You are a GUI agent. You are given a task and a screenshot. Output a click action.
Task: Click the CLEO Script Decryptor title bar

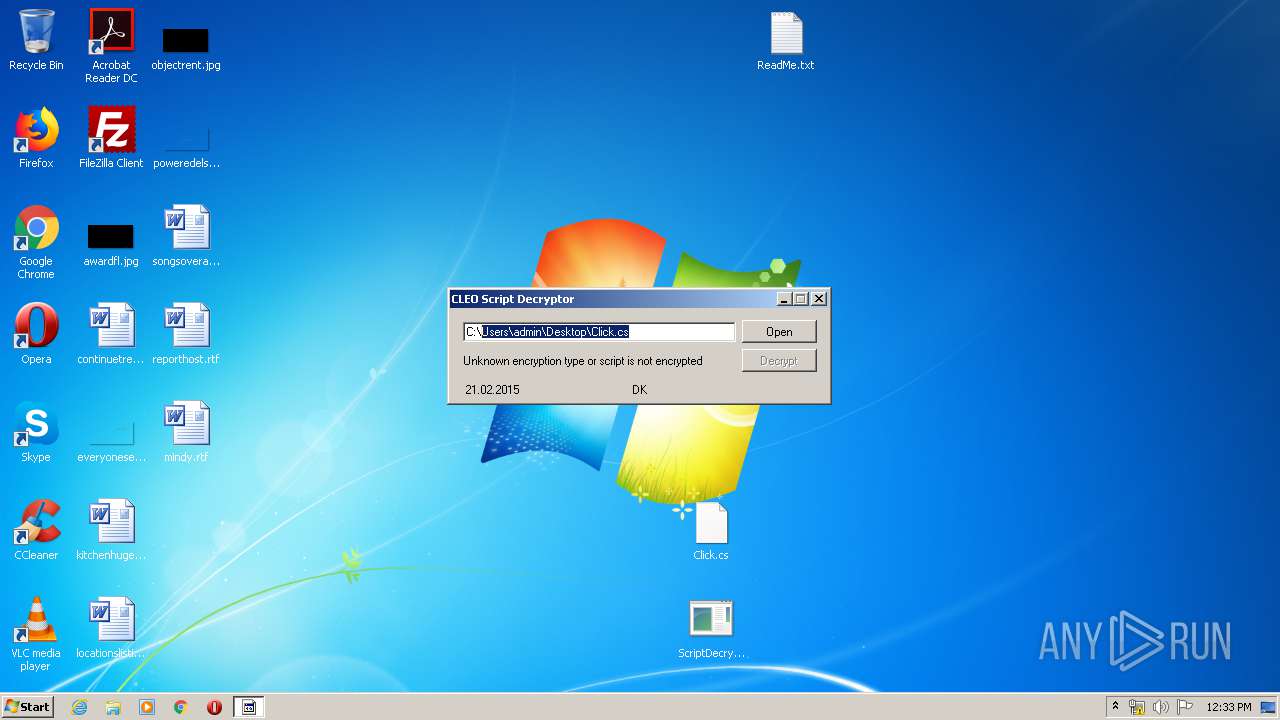point(612,299)
